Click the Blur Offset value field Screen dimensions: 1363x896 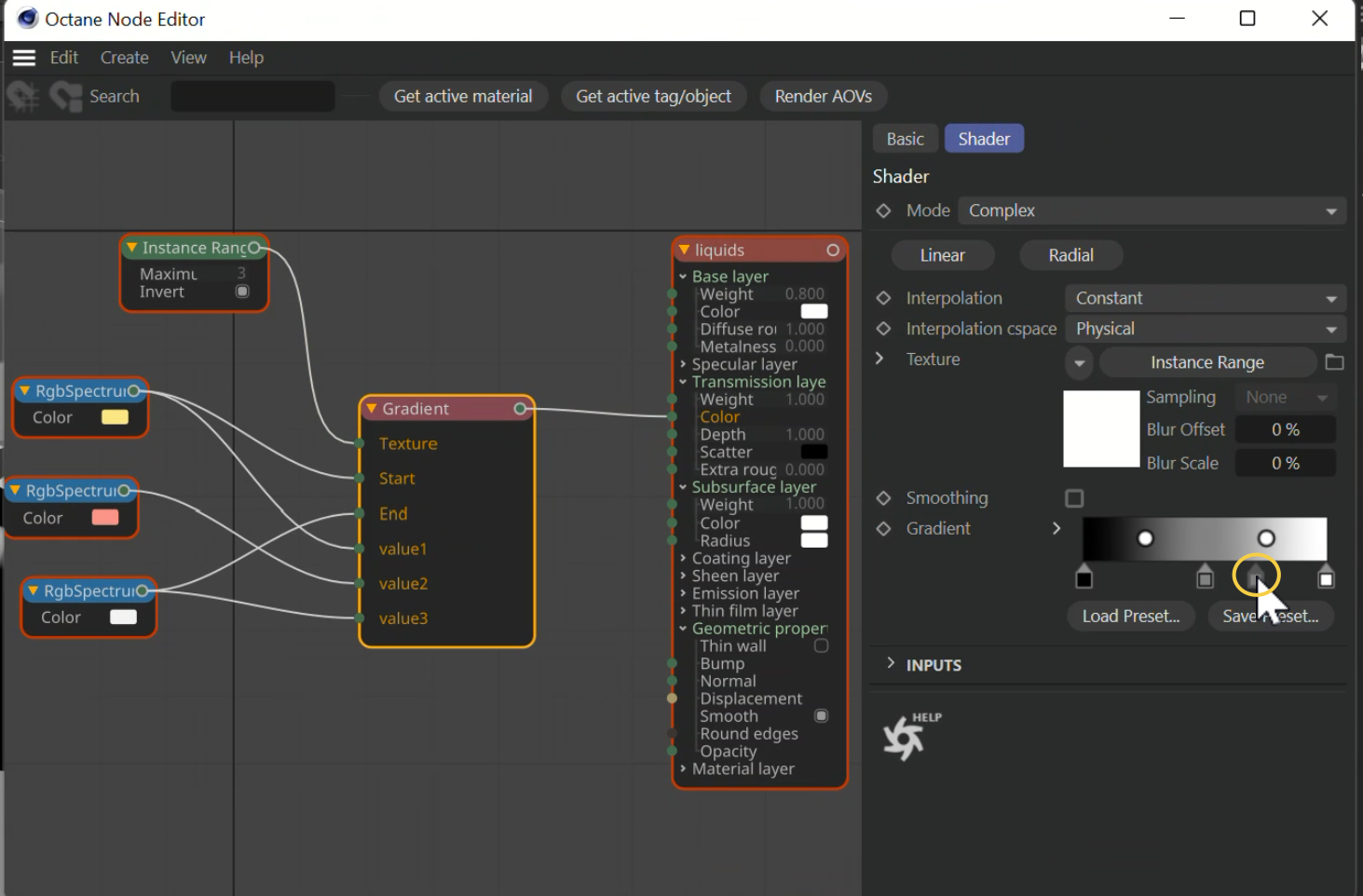click(1286, 429)
